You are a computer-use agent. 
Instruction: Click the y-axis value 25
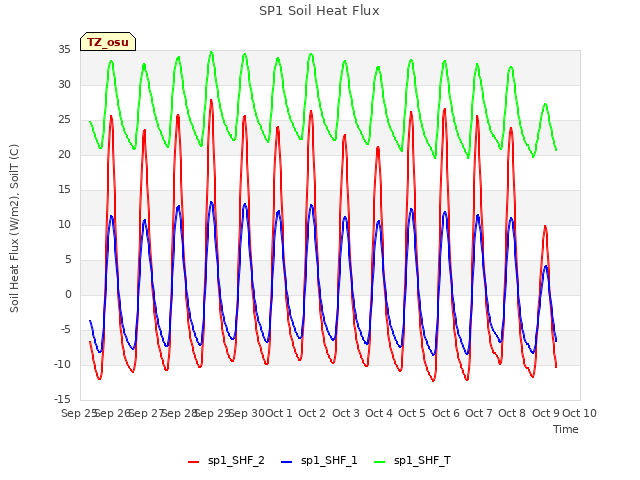(x=64, y=120)
